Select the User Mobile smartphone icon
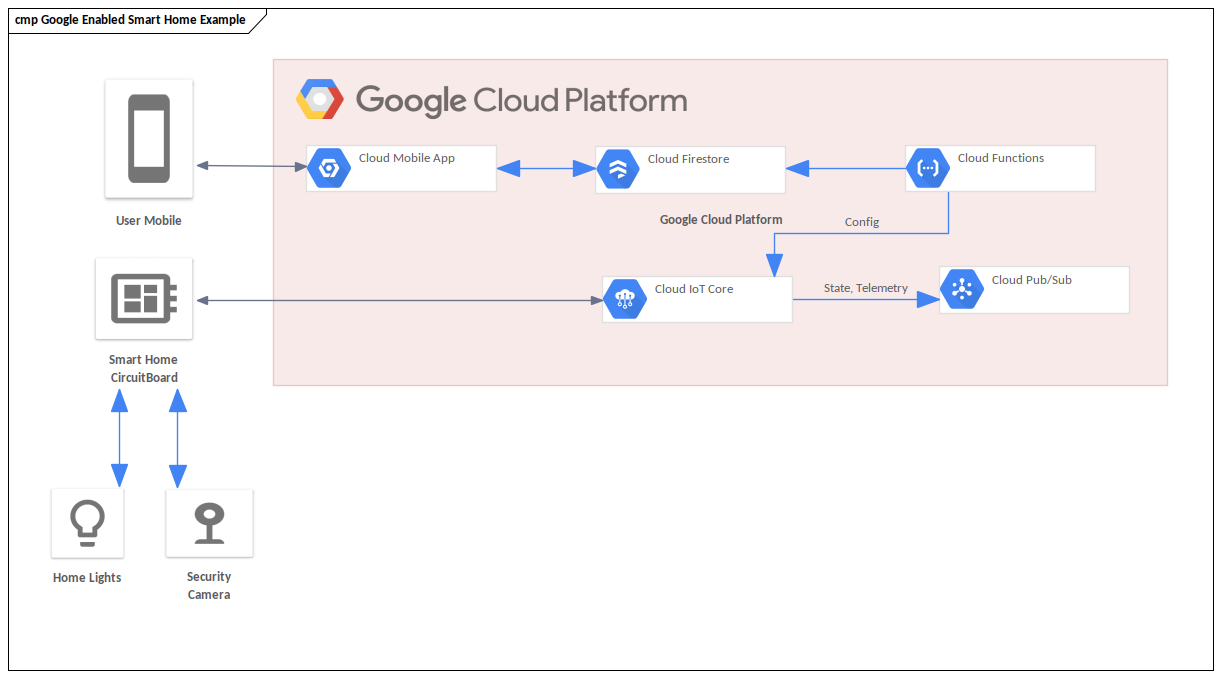Viewport: 1221px width, 678px height. [x=148, y=139]
